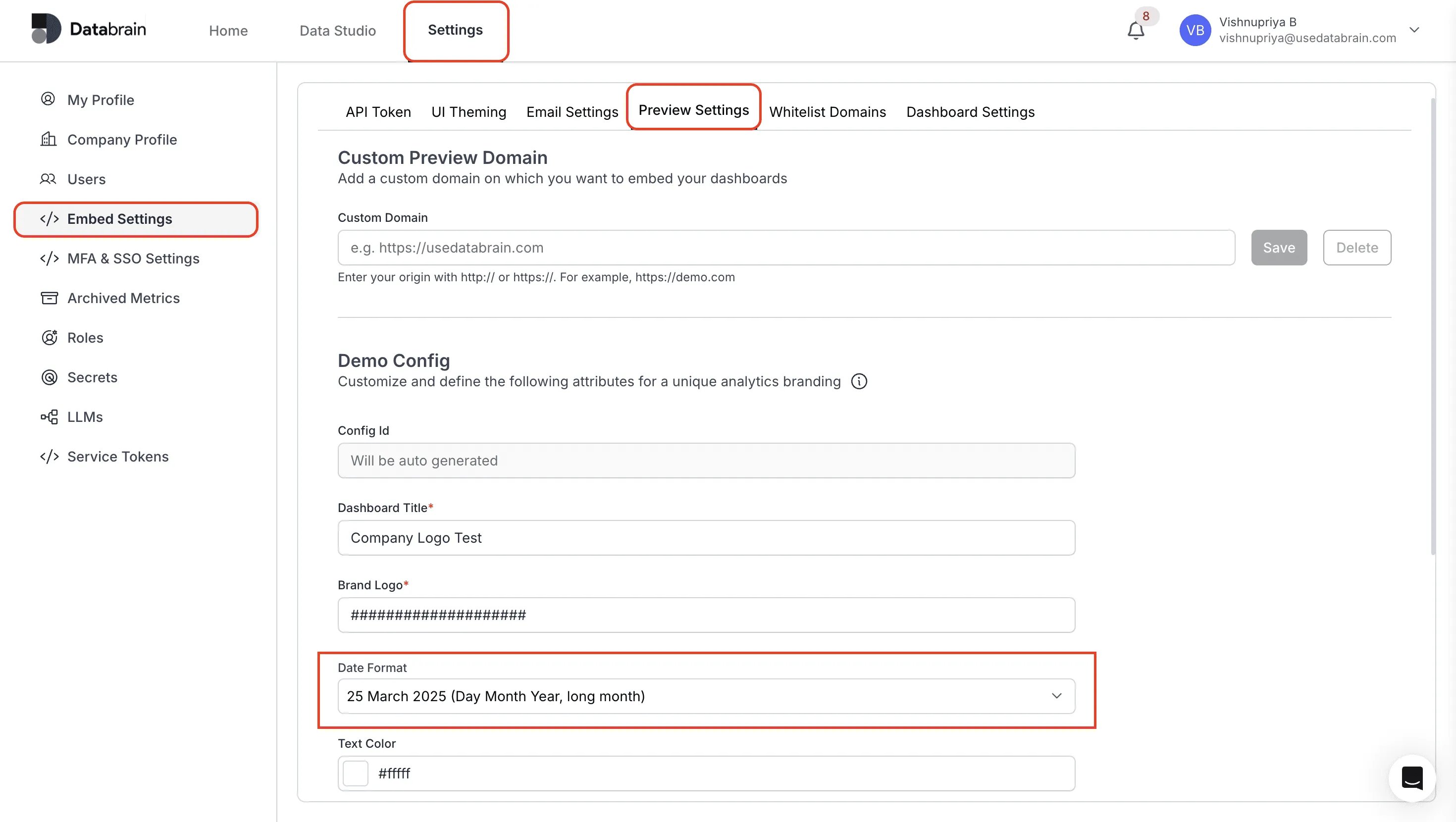Open the notifications bell
This screenshot has height=822, width=1456.
[1136, 31]
